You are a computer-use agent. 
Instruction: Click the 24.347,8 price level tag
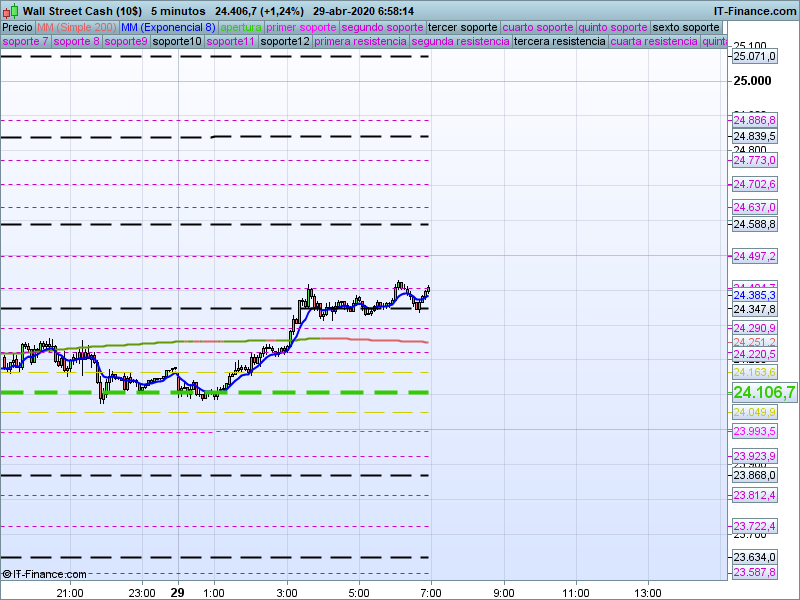(x=755, y=309)
